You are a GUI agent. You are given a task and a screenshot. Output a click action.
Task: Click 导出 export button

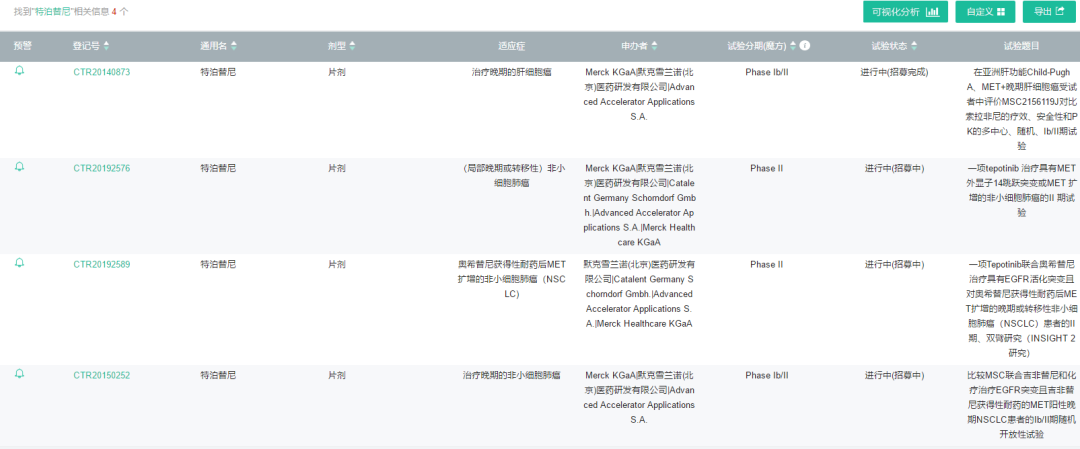[1049, 12]
